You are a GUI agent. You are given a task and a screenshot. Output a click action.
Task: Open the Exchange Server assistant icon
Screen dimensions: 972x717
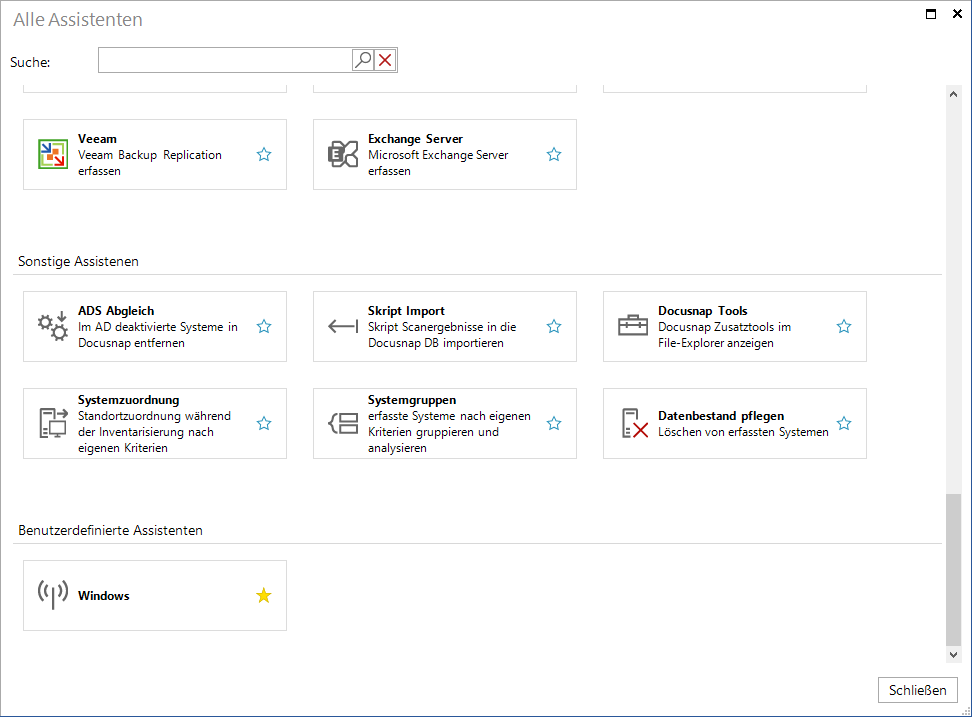tap(343, 154)
